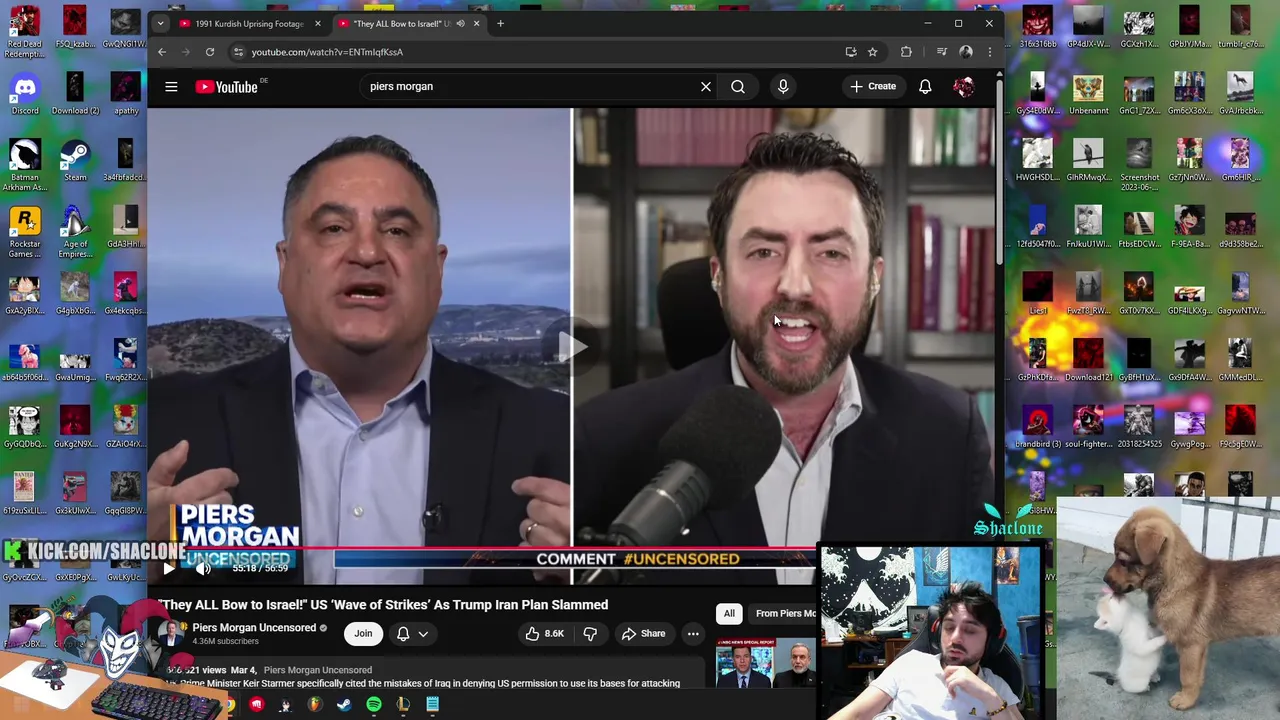1280x720 pixels.
Task: Open the tab search dropdown arrow
Action: (160, 23)
